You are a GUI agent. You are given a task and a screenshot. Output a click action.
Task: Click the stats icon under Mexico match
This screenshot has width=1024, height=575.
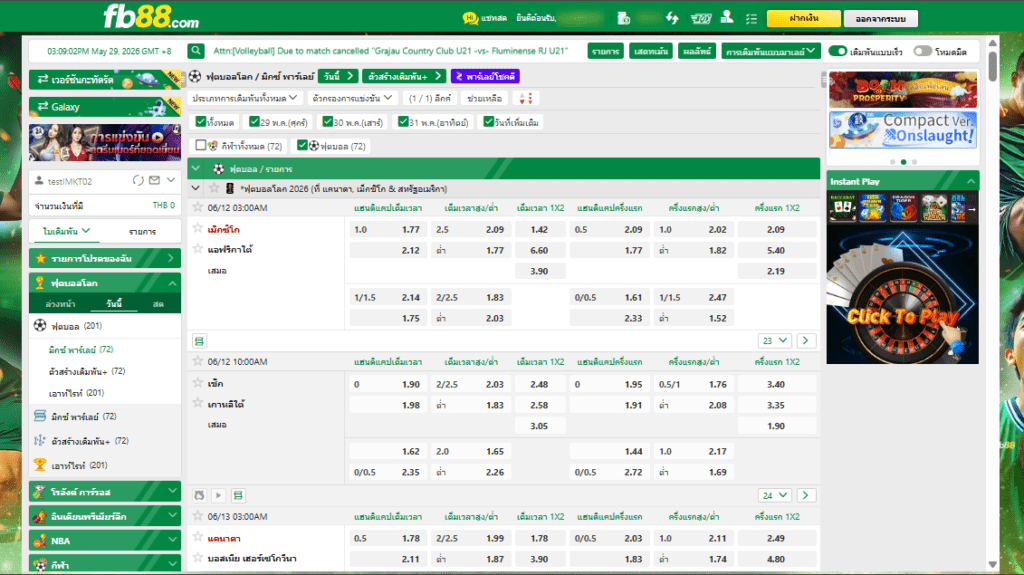(x=199, y=341)
